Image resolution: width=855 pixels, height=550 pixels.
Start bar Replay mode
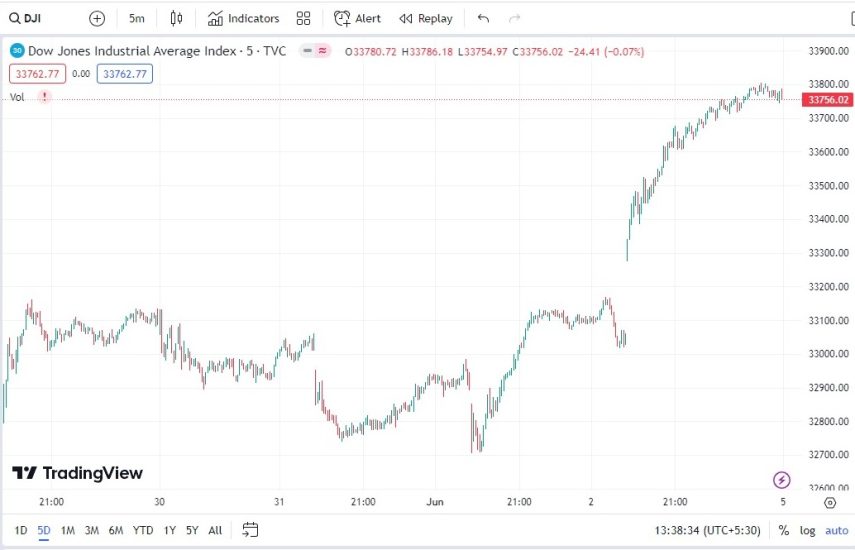tap(426, 18)
